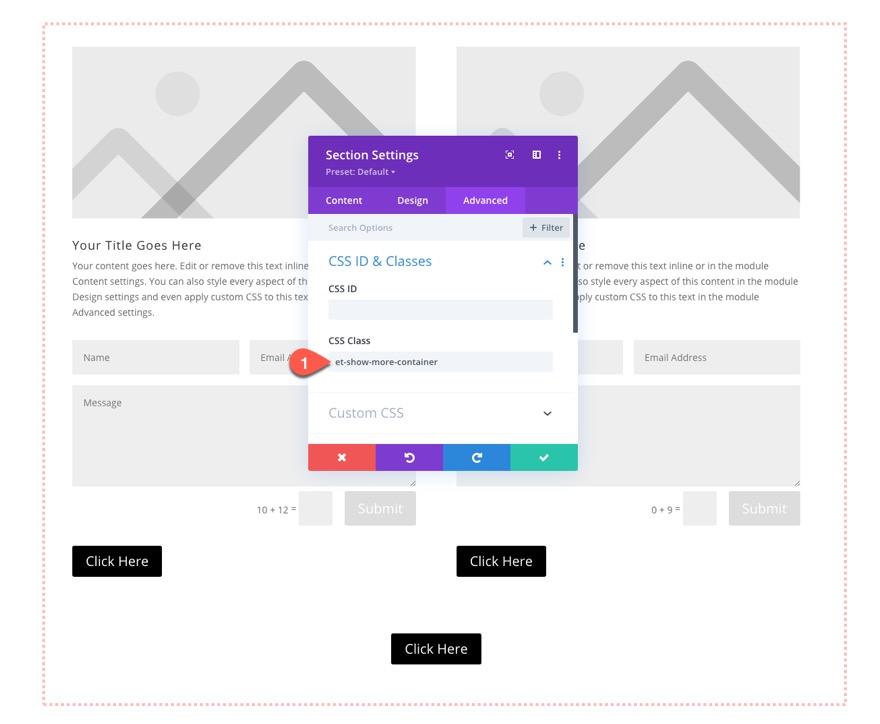Image resolution: width=880 pixels, height=724 pixels.
Task: Click the CSS ID input field
Action: click(442, 309)
